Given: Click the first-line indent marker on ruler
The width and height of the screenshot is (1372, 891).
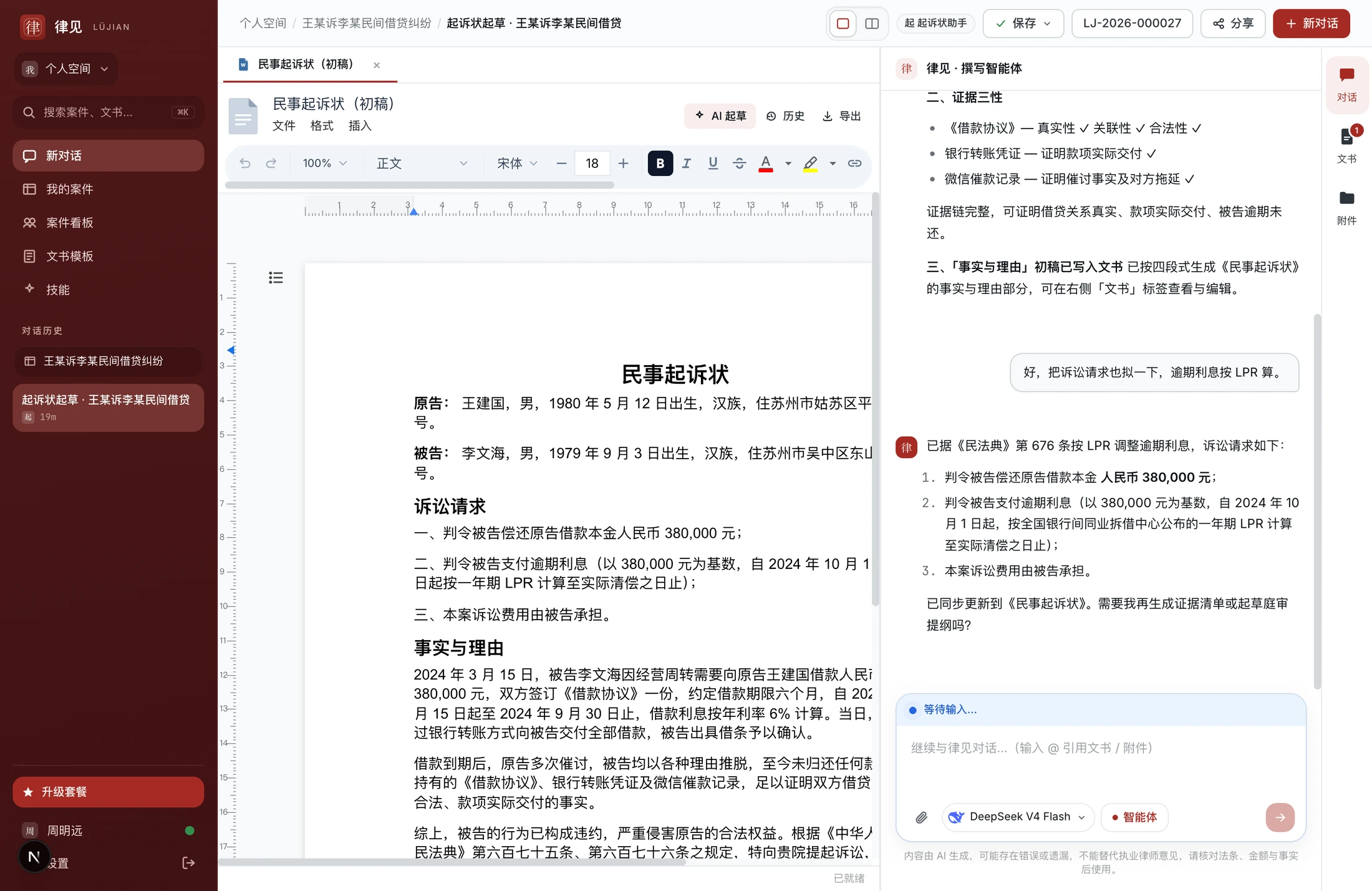Looking at the screenshot, I should click(x=413, y=212).
